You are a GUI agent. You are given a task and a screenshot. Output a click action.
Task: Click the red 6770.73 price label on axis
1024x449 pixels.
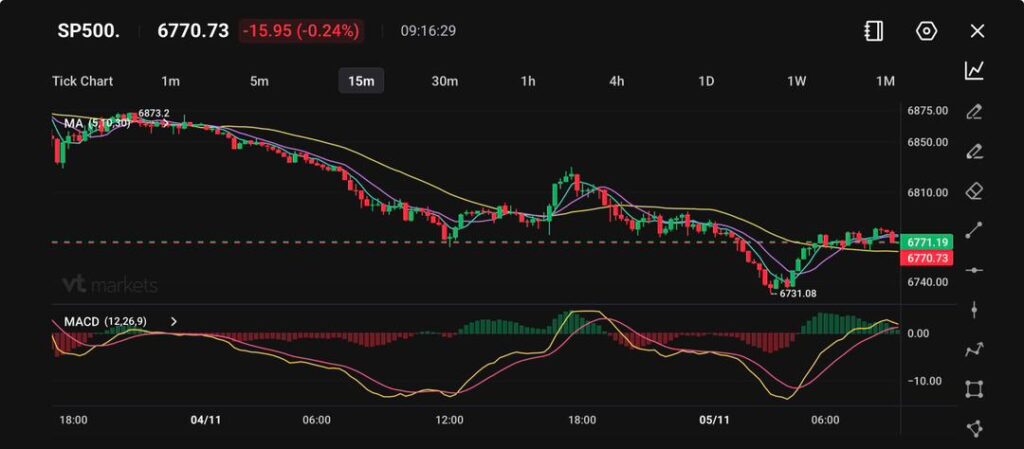coord(926,258)
